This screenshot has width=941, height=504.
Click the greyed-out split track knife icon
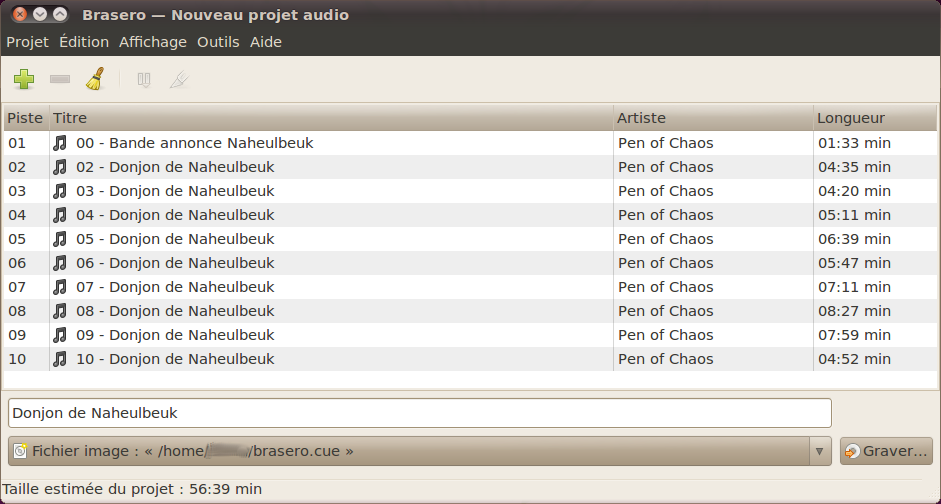coord(178,79)
